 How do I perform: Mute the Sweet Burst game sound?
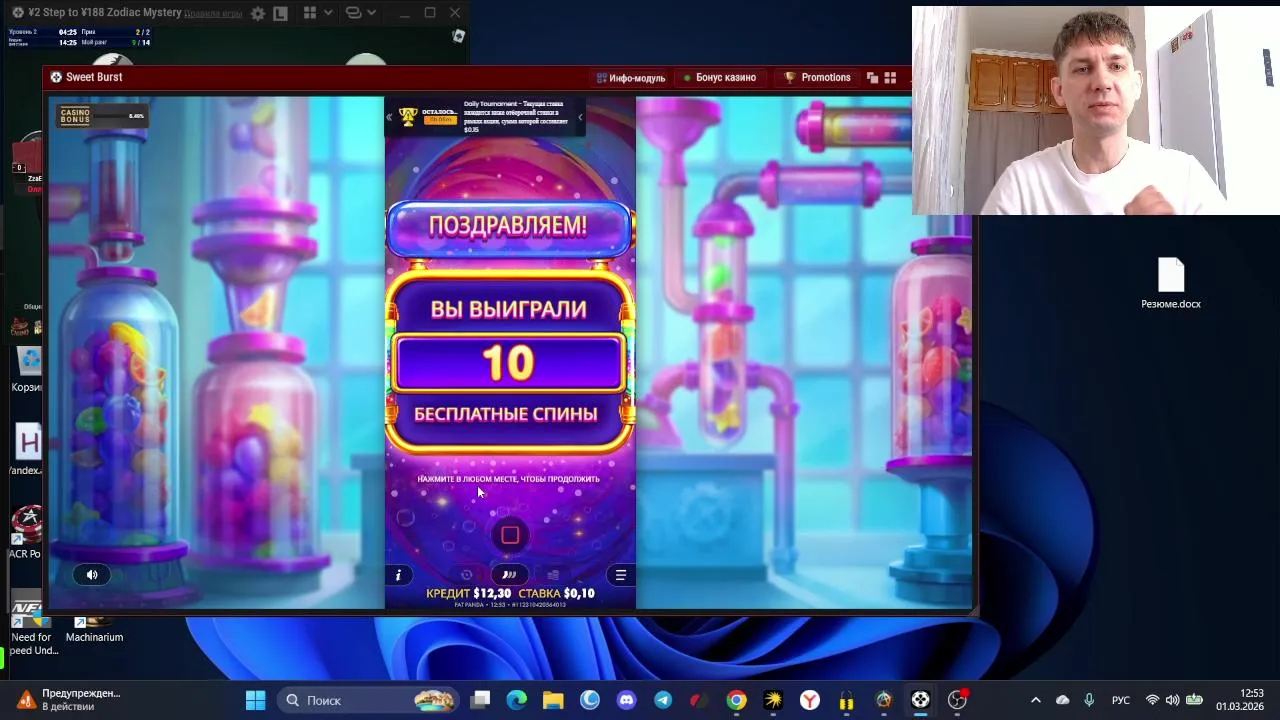[x=92, y=574]
